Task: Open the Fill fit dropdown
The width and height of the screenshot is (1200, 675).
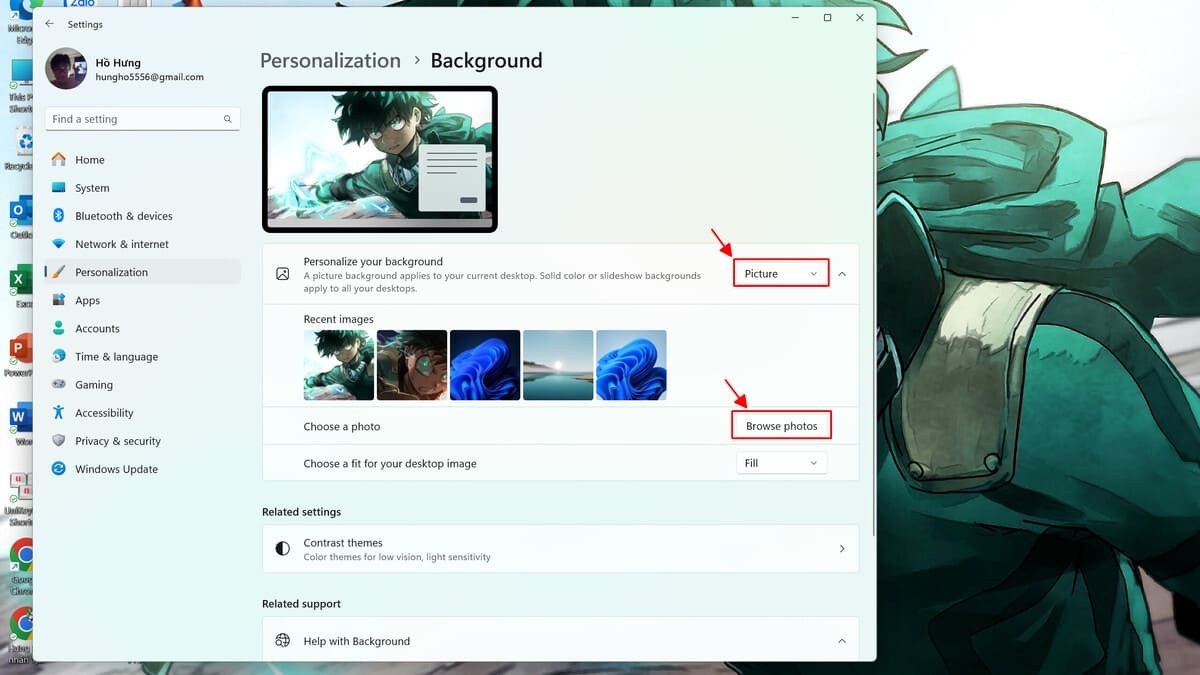Action: point(780,463)
